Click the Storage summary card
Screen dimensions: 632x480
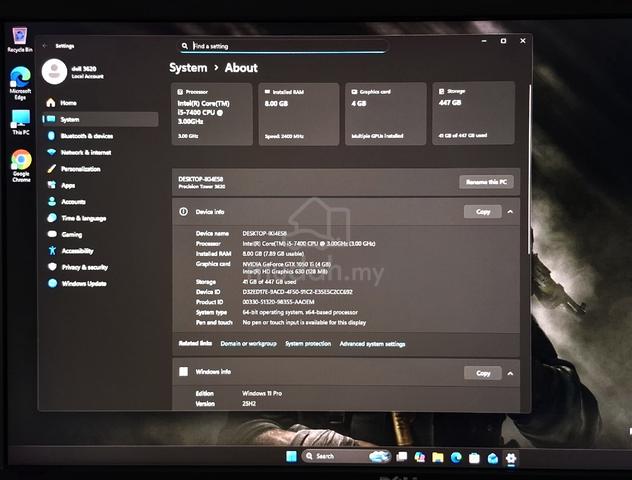[474, 113]
